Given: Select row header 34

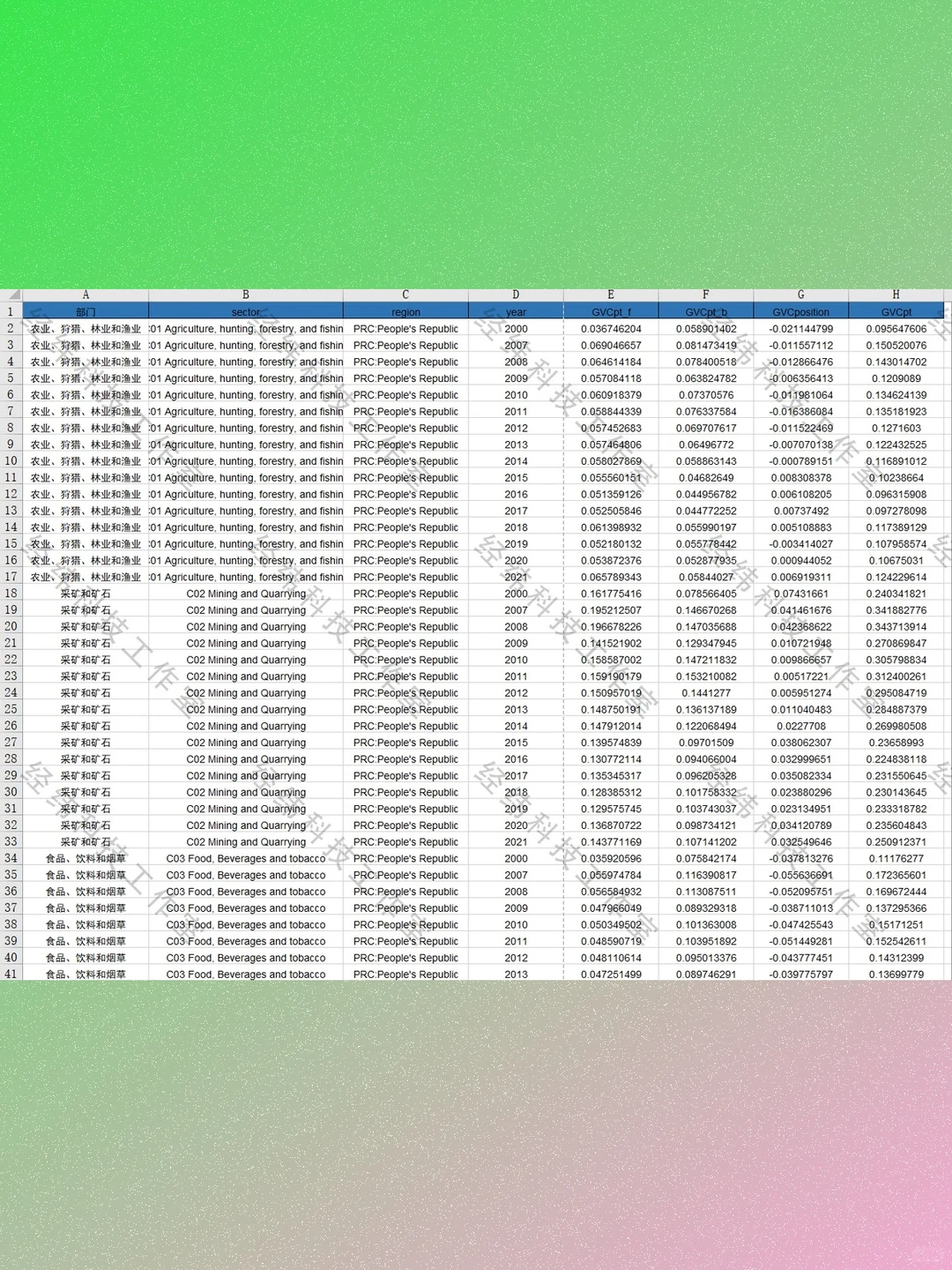Looking at the screenshot, I should click(x=11, y=858).
